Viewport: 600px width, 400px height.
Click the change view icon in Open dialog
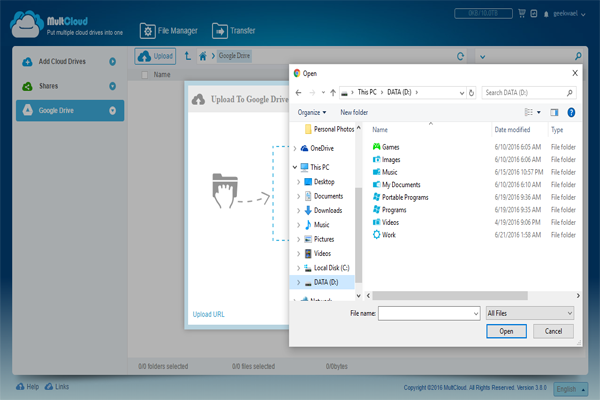tap(528, 112)
